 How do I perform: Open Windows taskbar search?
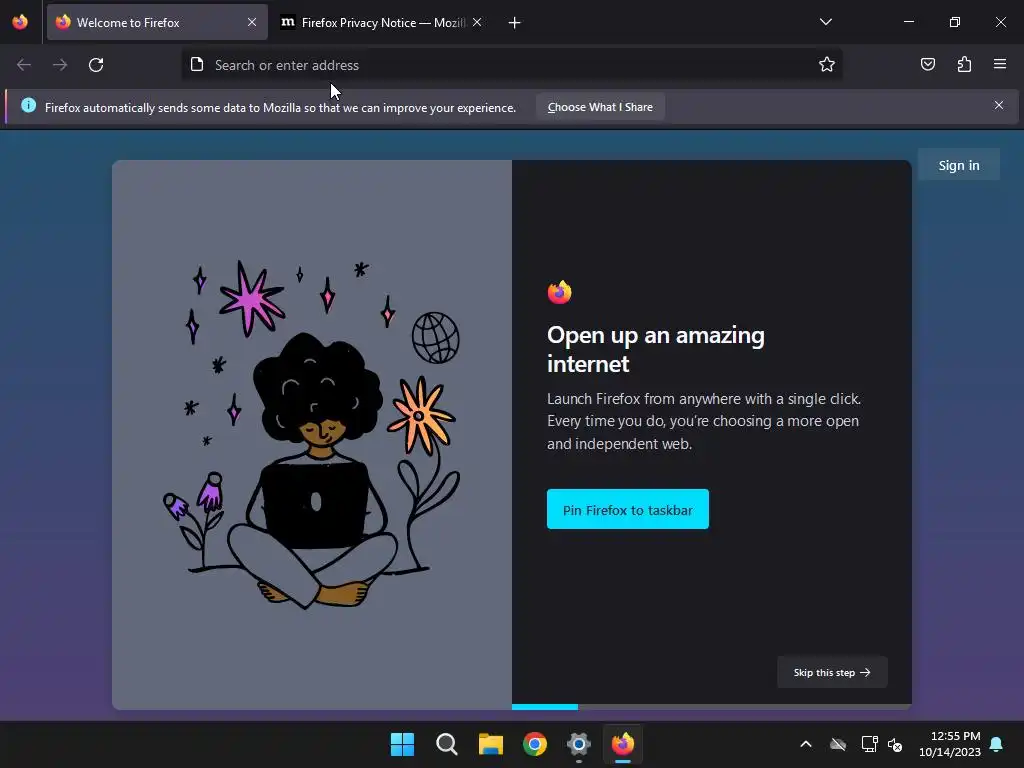[x=447, y=744]
